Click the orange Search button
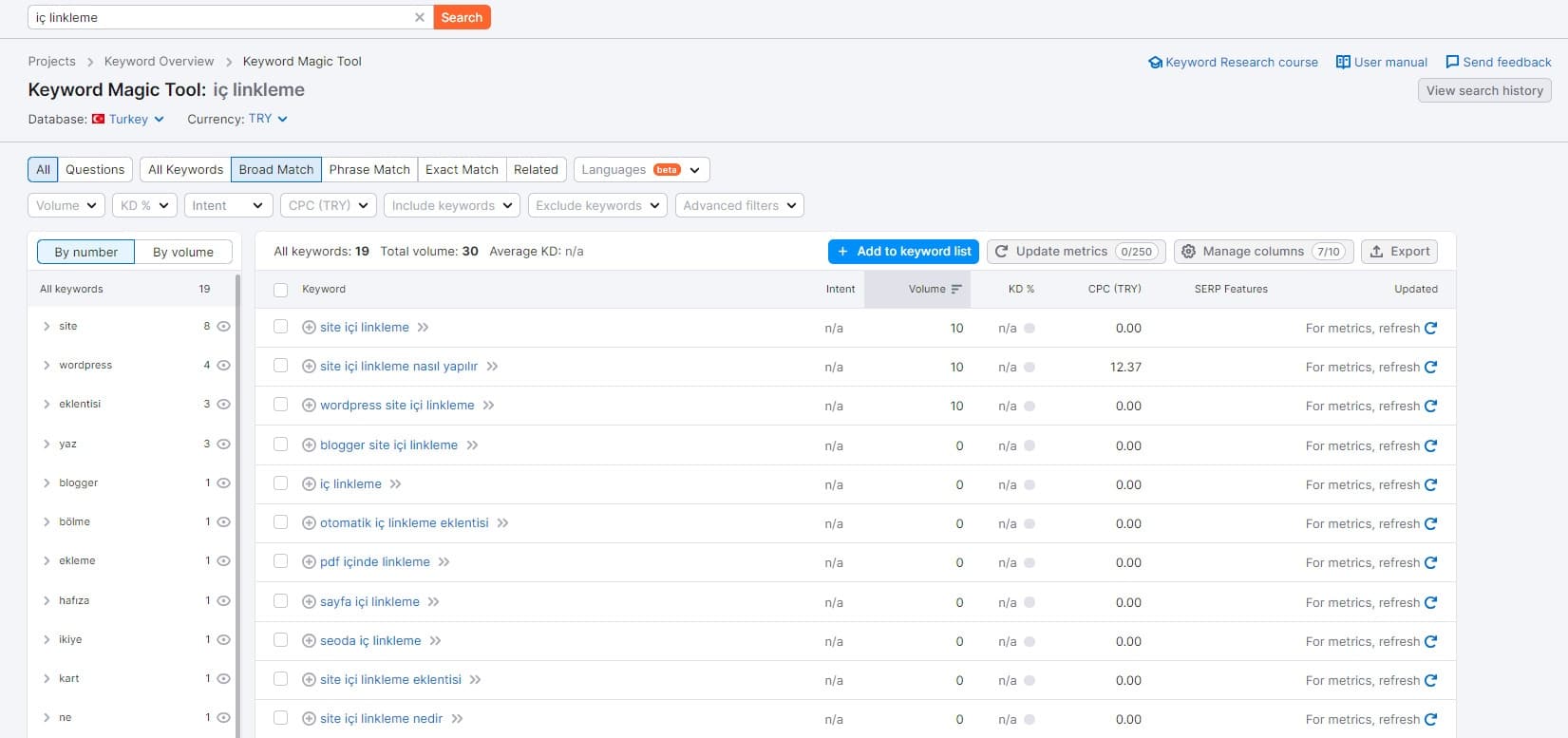Viewport: 1568px width, 738px height. coord(462,17)
